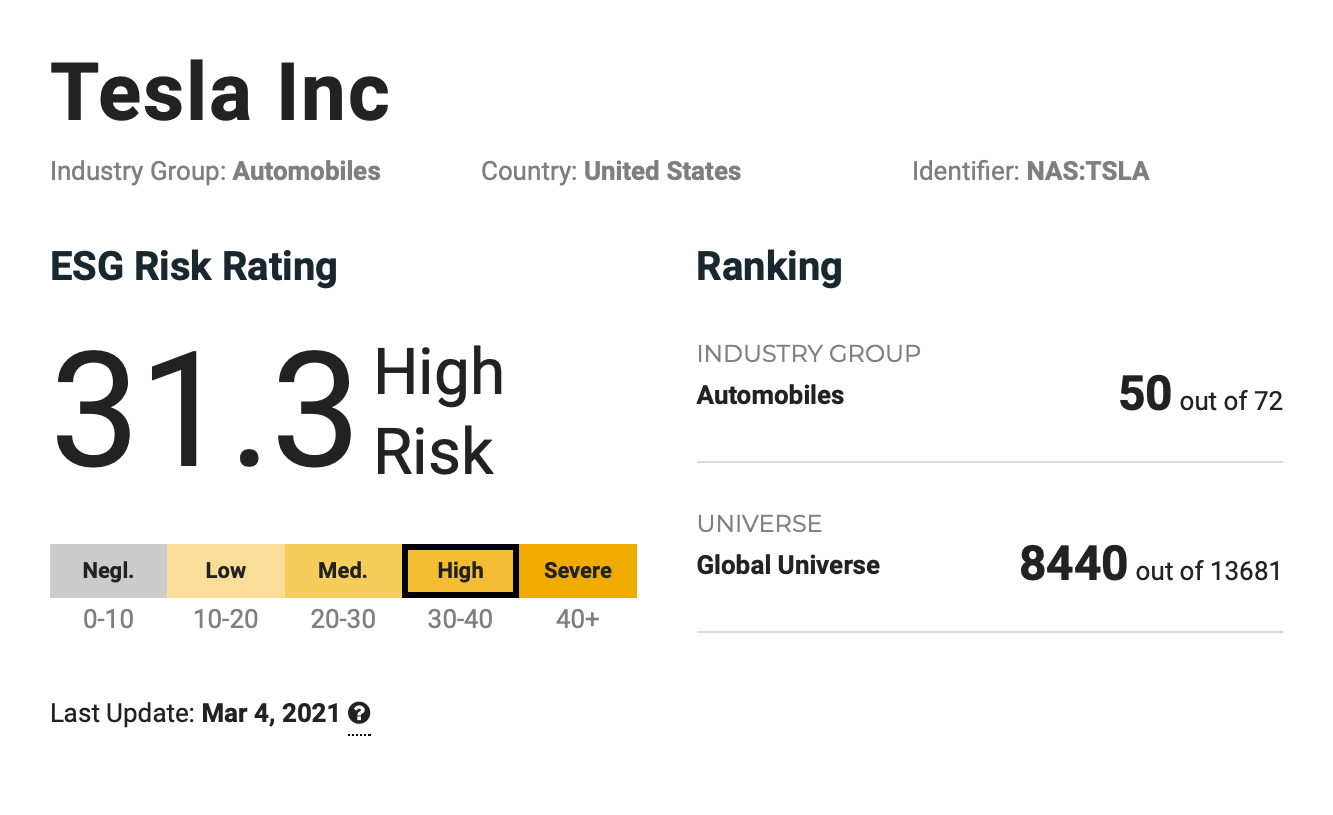Select the Negl. risk category swatch

point(108,571)
